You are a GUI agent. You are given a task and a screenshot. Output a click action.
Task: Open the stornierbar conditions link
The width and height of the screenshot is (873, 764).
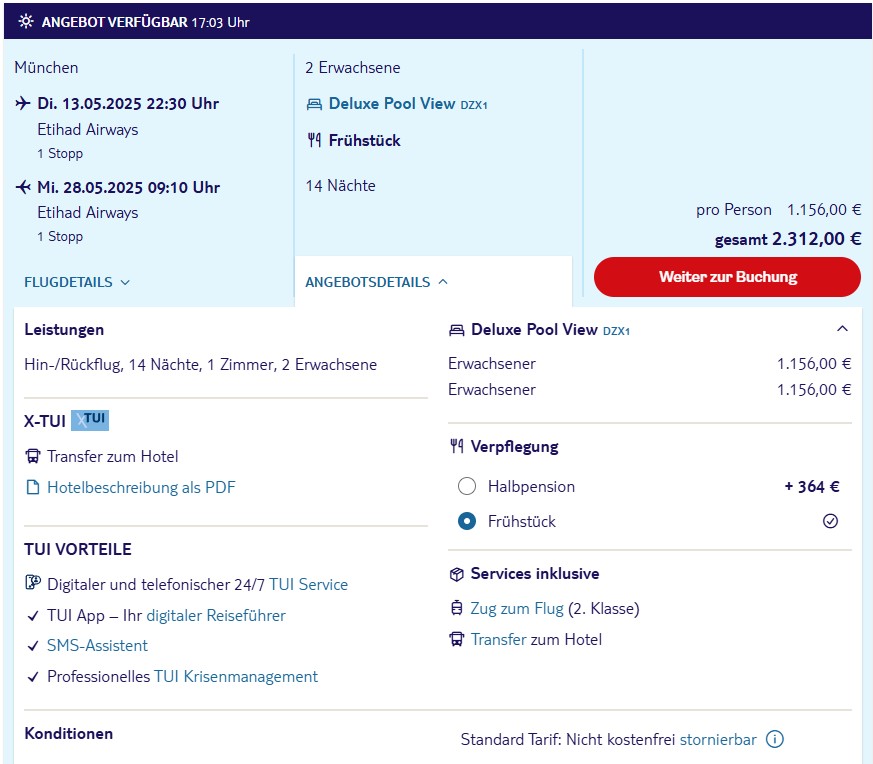(718, 739)
